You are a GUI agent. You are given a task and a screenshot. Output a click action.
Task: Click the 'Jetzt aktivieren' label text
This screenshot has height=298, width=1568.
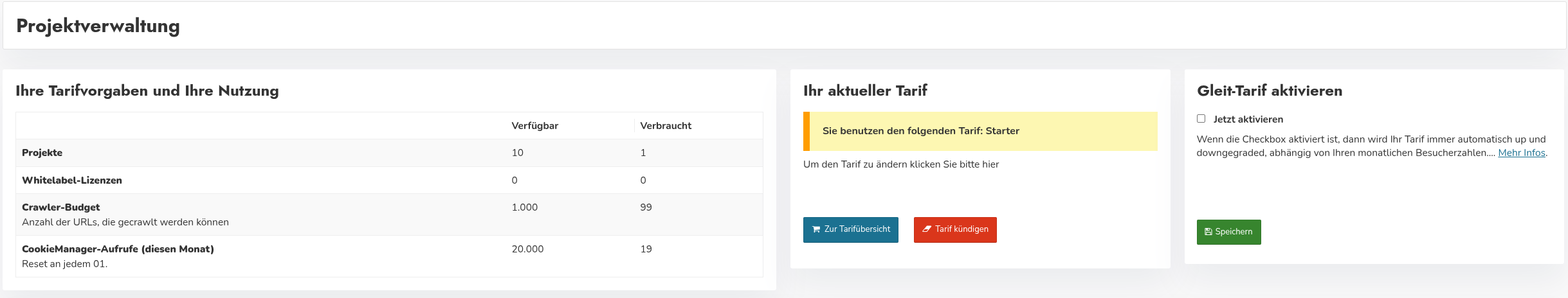click(x=1248, y=119)
